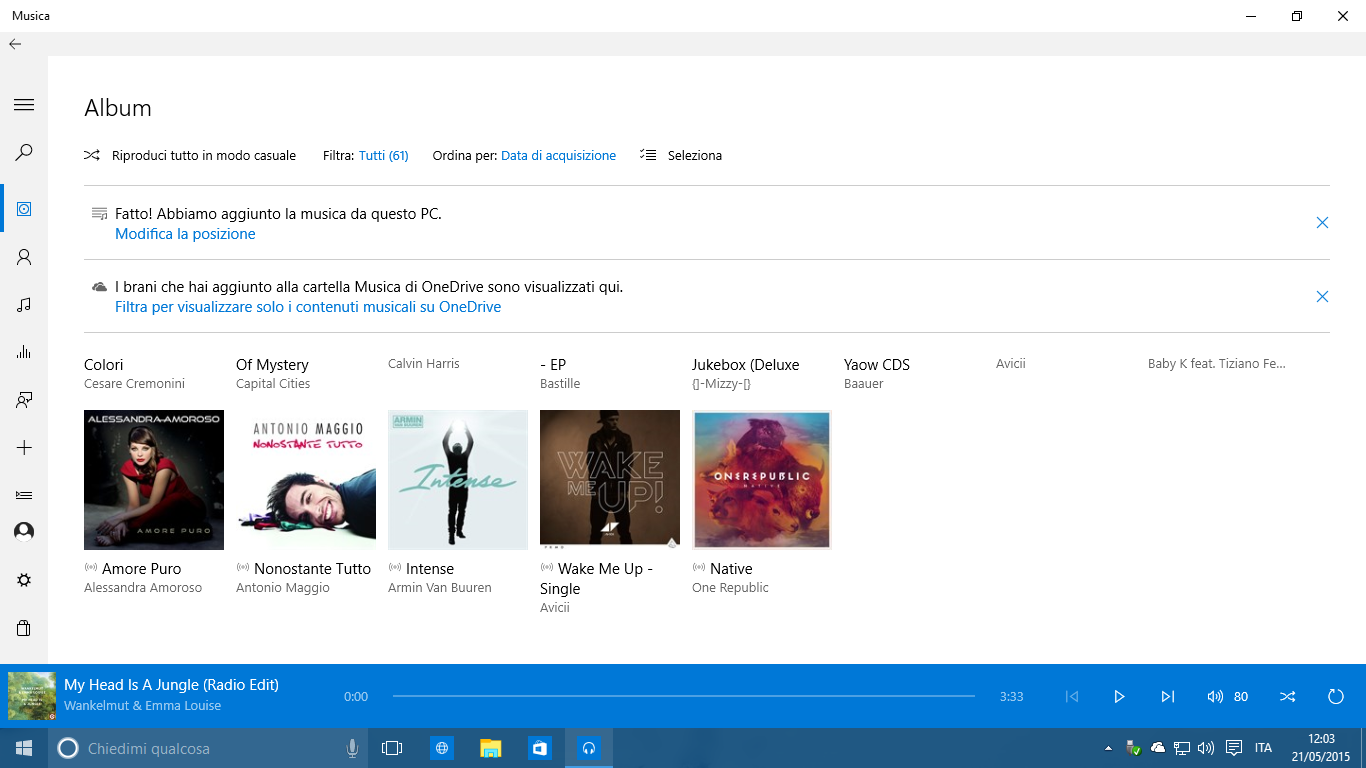Toggle shuffle in the playback bar
This screenshot has height=768, width=1366.
point(1288,697)
